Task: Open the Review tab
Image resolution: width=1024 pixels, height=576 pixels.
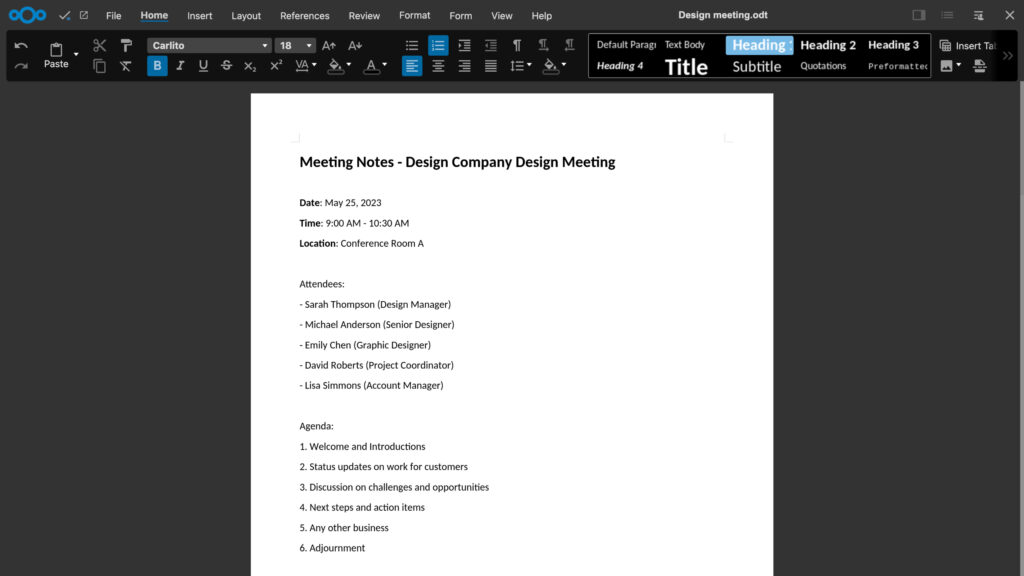Action: 364,16
